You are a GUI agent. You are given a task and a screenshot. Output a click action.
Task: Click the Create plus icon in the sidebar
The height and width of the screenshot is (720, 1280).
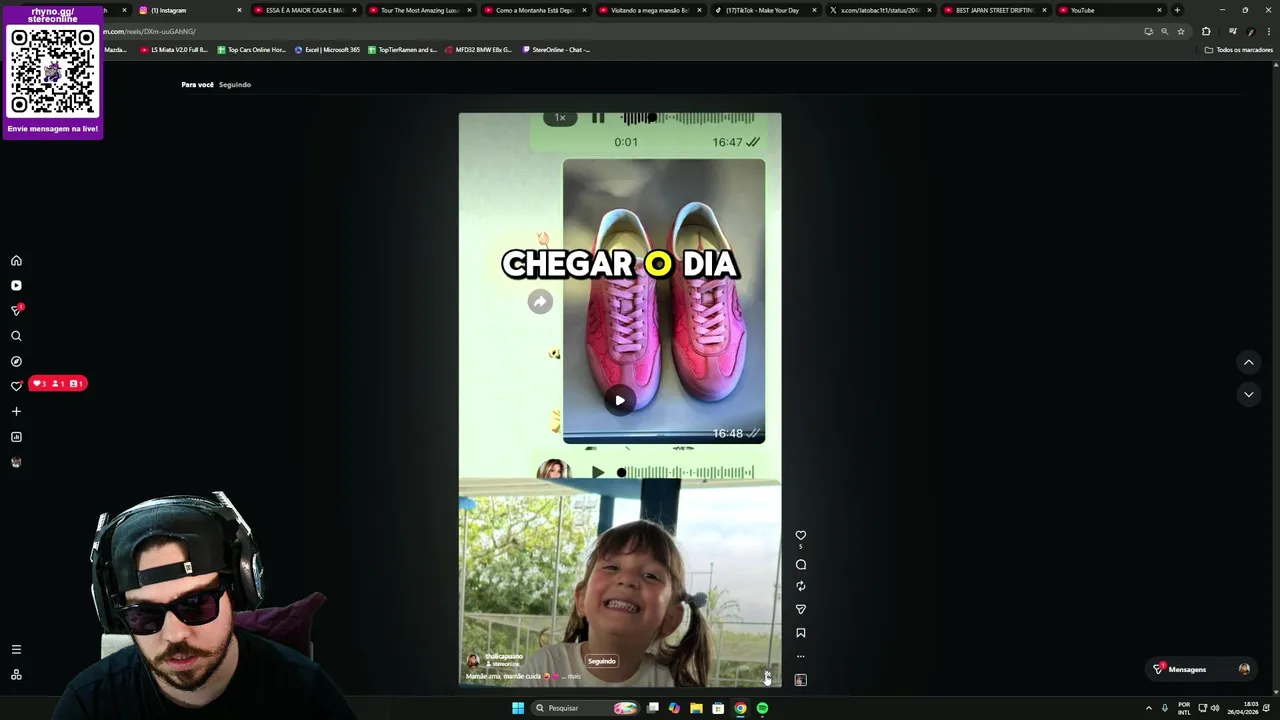click(16, 411)
